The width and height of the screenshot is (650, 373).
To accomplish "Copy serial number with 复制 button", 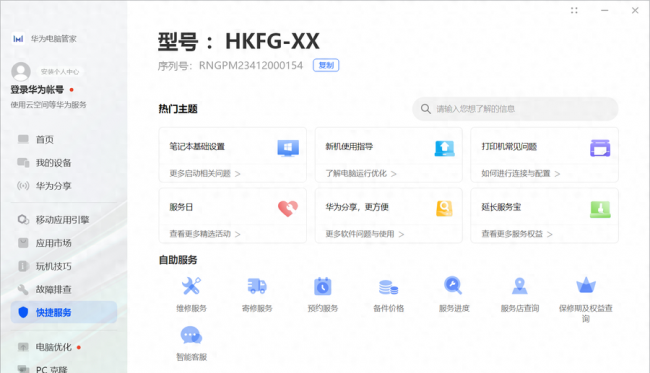I will click(326, 65).
